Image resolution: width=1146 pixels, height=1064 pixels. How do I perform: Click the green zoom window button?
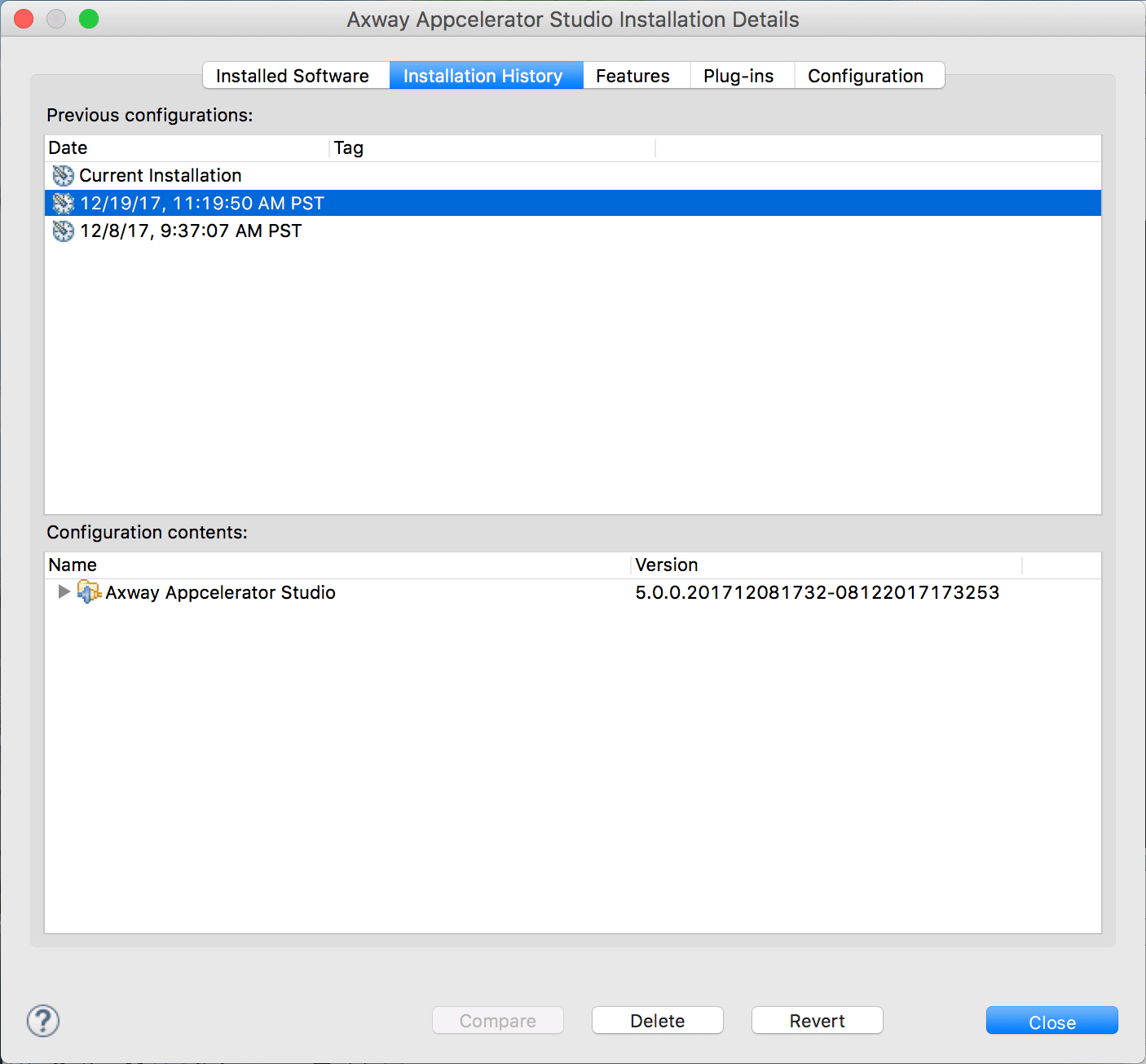(x=89, y=19)
